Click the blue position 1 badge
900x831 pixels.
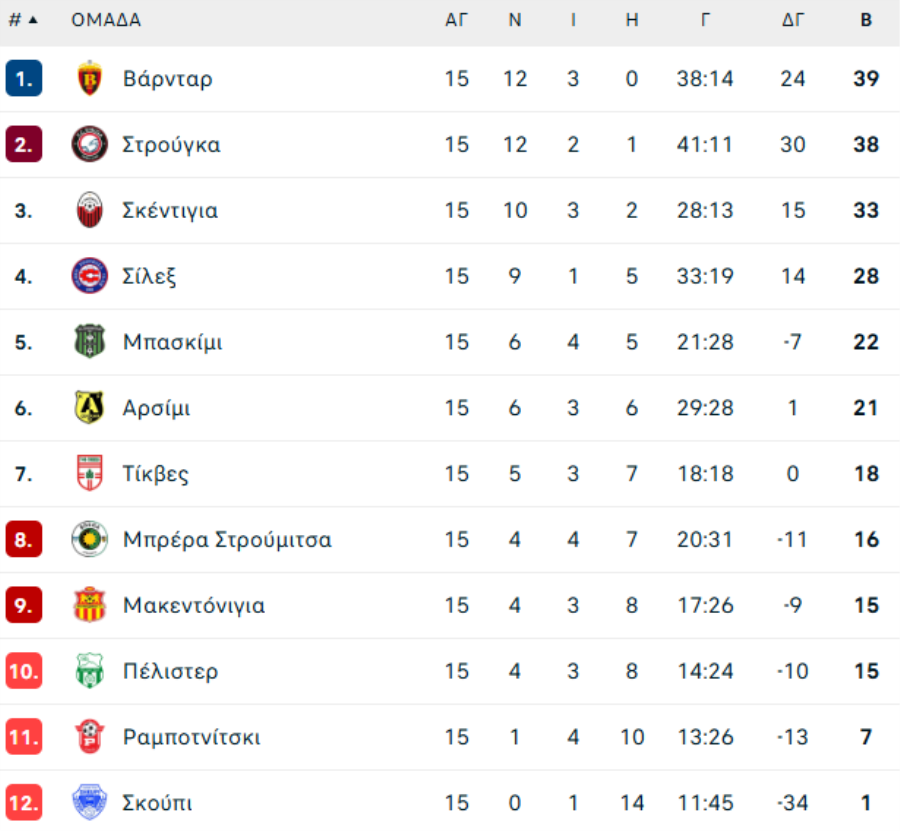(x=23, y=78)
